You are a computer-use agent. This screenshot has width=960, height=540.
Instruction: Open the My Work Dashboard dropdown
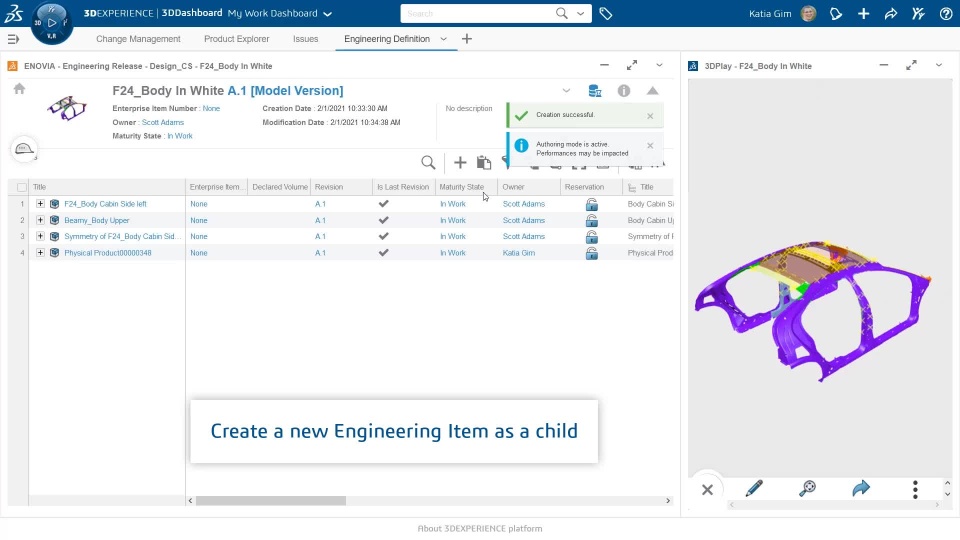click(327, 14)
